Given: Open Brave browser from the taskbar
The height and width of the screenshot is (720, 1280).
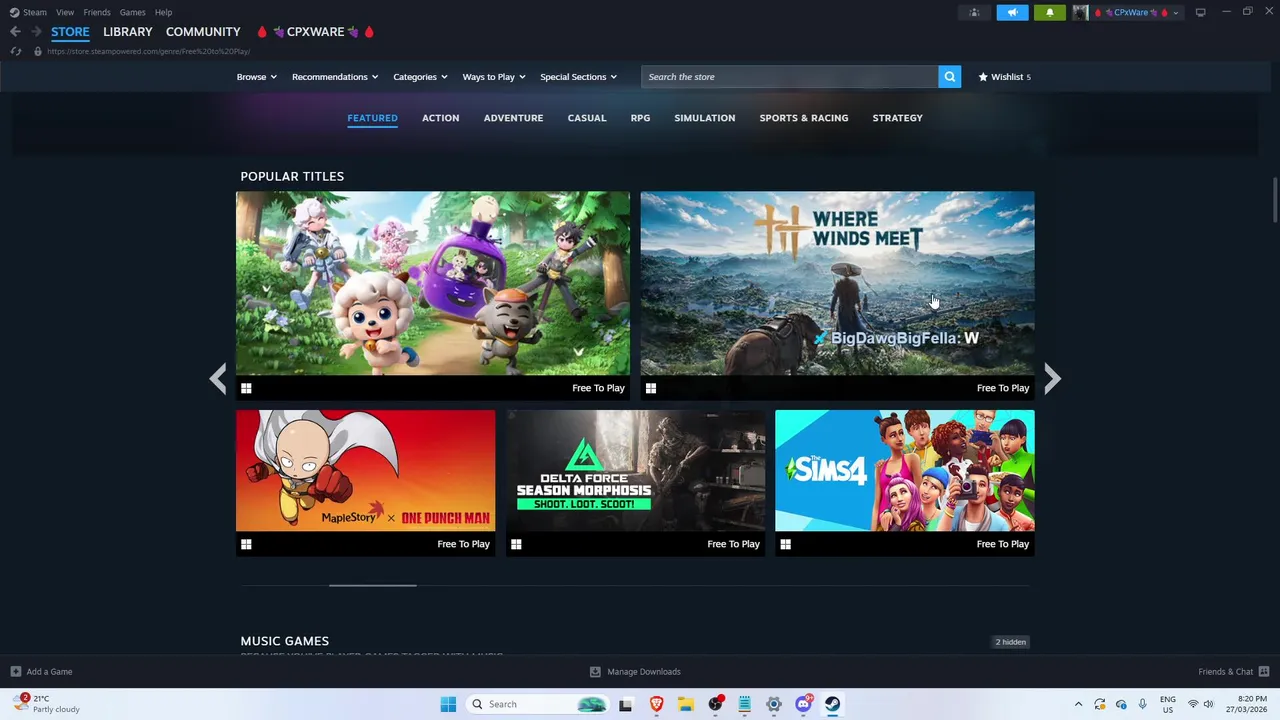Looking at the screenshot, I should pos(656,704).
